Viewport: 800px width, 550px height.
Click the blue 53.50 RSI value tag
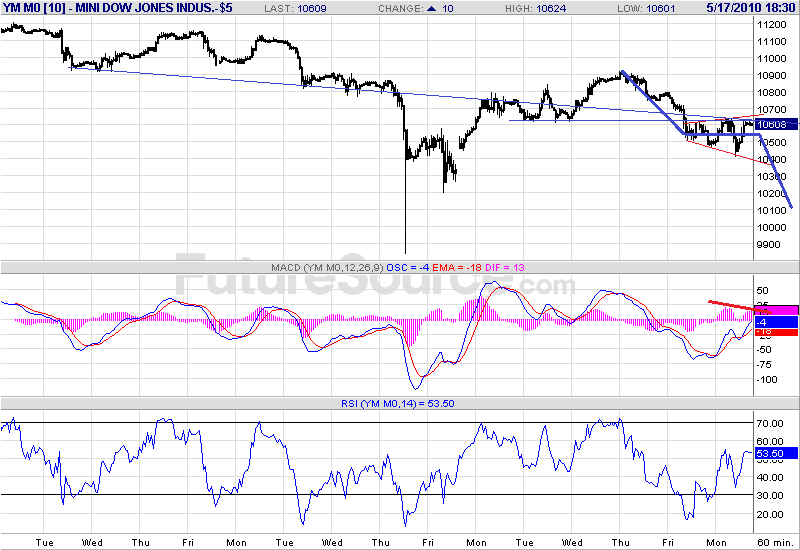tap(776, 453)
